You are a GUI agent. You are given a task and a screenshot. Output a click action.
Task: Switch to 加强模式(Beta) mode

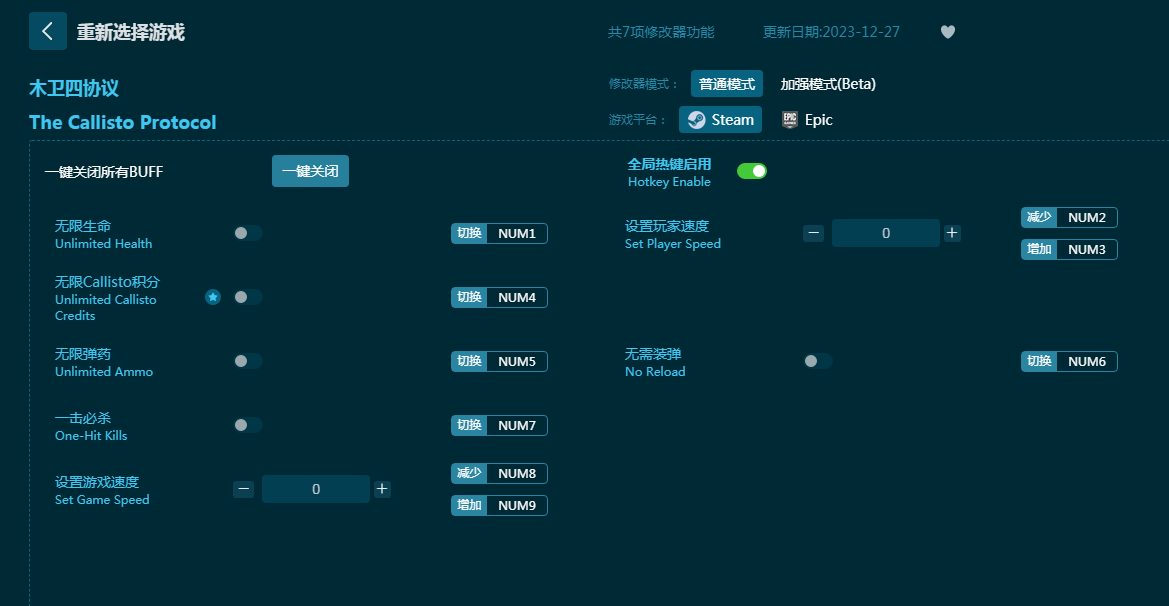pos(828,83)
